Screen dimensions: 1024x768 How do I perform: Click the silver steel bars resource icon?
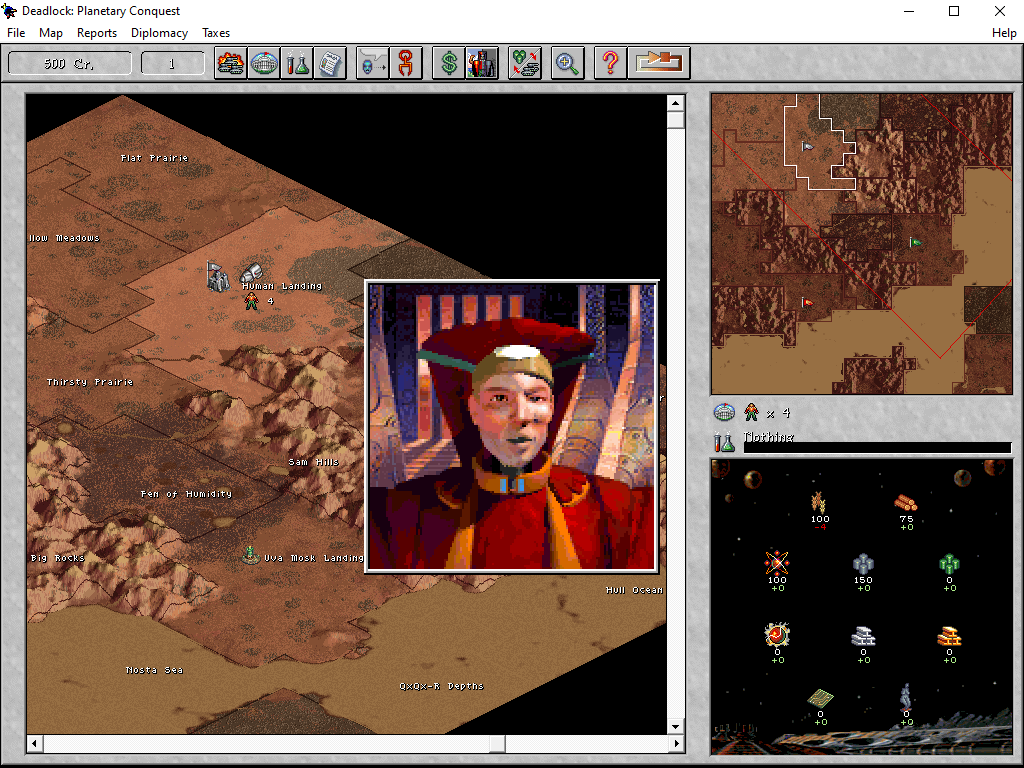(863, 636)
